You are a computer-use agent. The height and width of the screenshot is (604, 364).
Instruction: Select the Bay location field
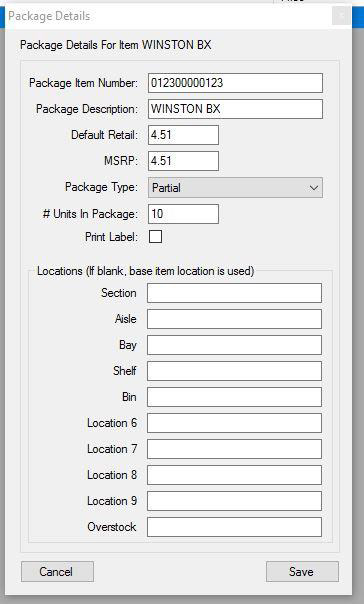coord(234,345)
